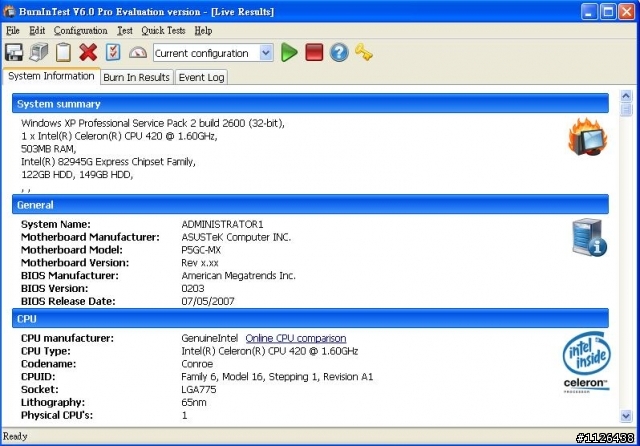Click the 503MB RAM summary line
This screenshot has width=640, height=446.
tap(49, 149)
